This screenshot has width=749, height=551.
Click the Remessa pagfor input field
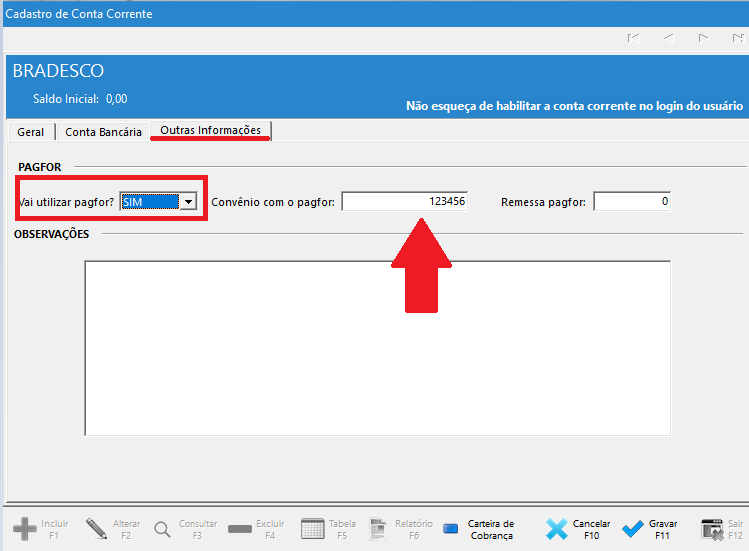pyautogui.click(x=632, y=201)
